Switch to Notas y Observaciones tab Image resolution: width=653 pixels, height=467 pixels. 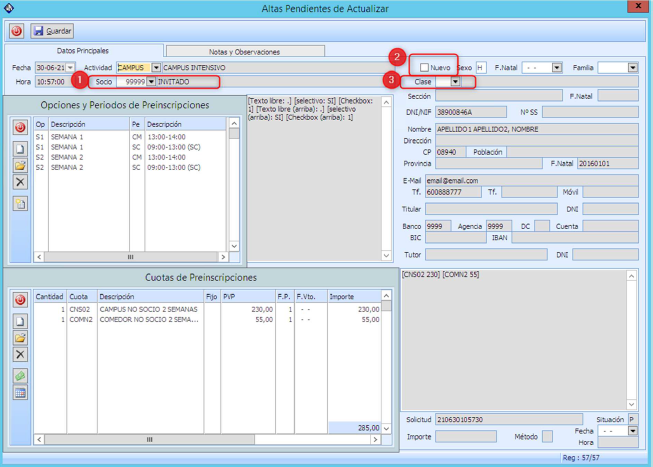point(244,51)
